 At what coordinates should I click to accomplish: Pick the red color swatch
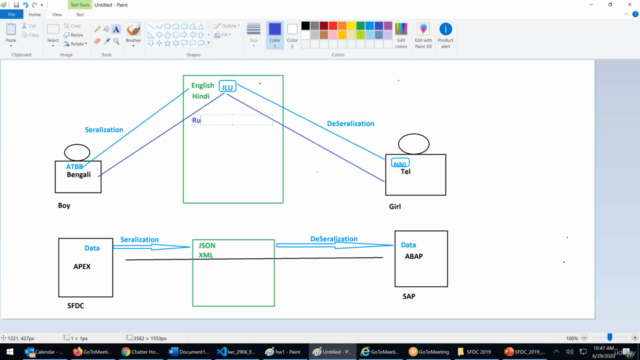point(333,26)
